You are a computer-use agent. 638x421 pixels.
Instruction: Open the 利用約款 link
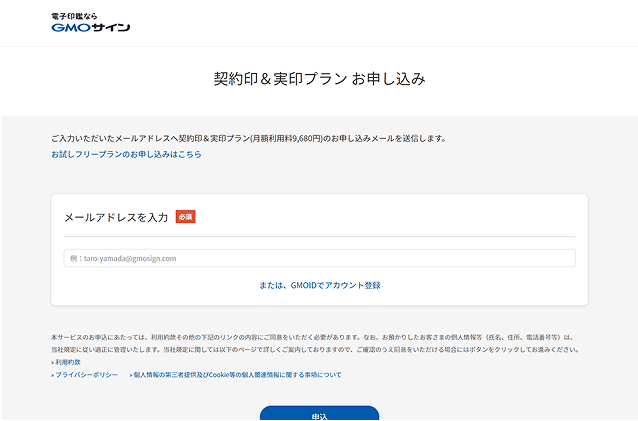coord(66,362)
